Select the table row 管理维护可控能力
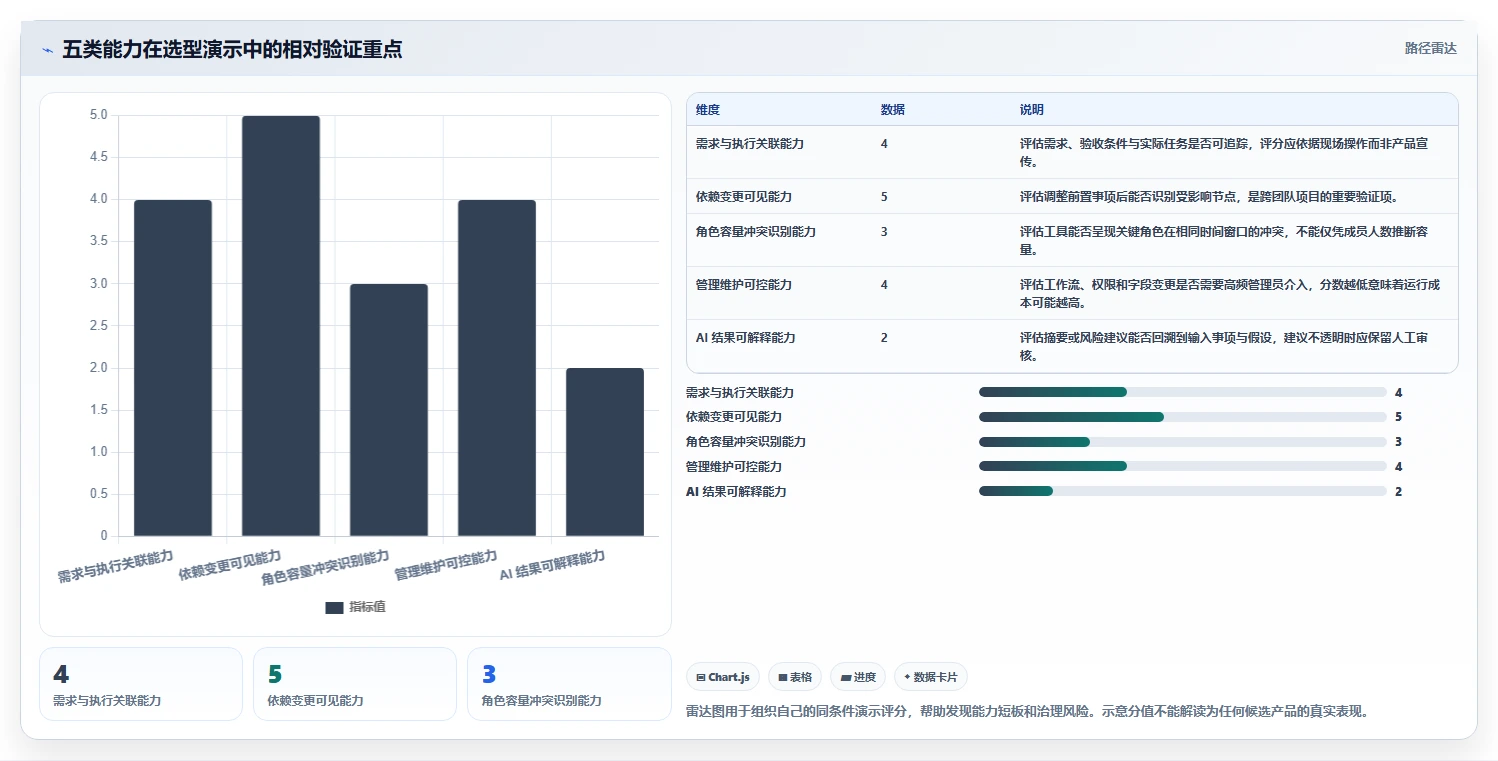 1072,293
